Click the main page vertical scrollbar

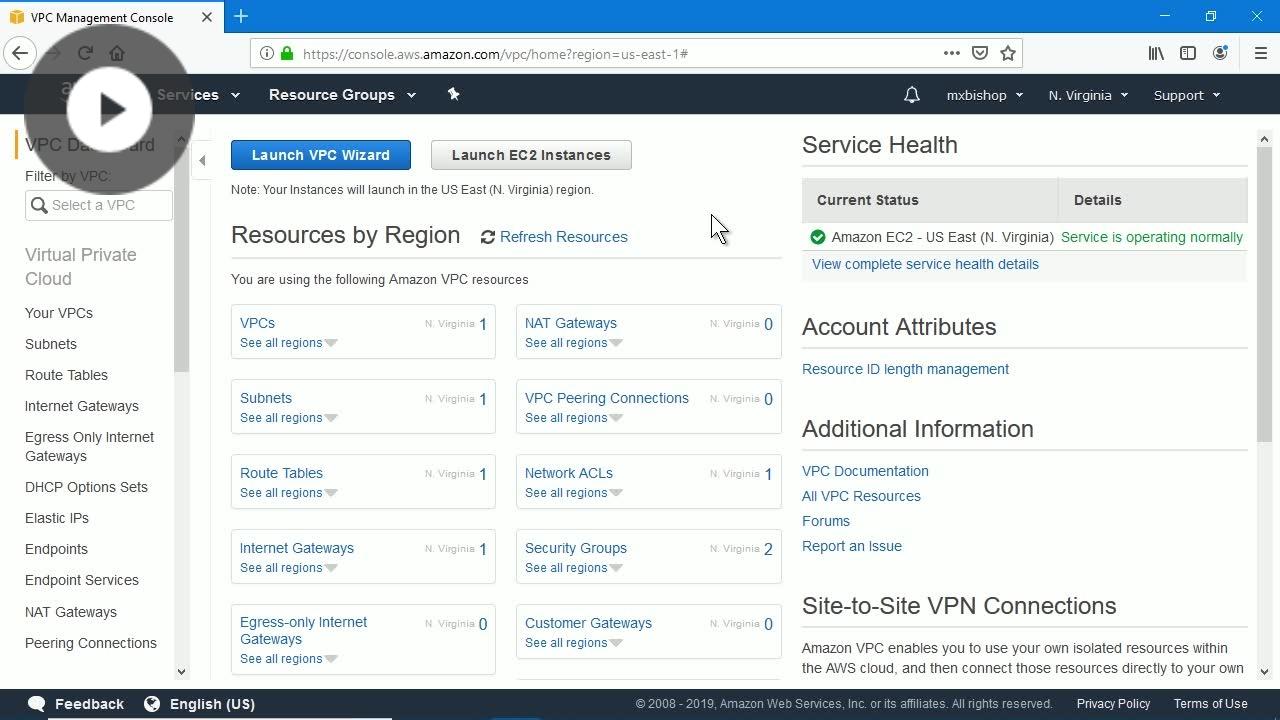tap(1264, 295)
